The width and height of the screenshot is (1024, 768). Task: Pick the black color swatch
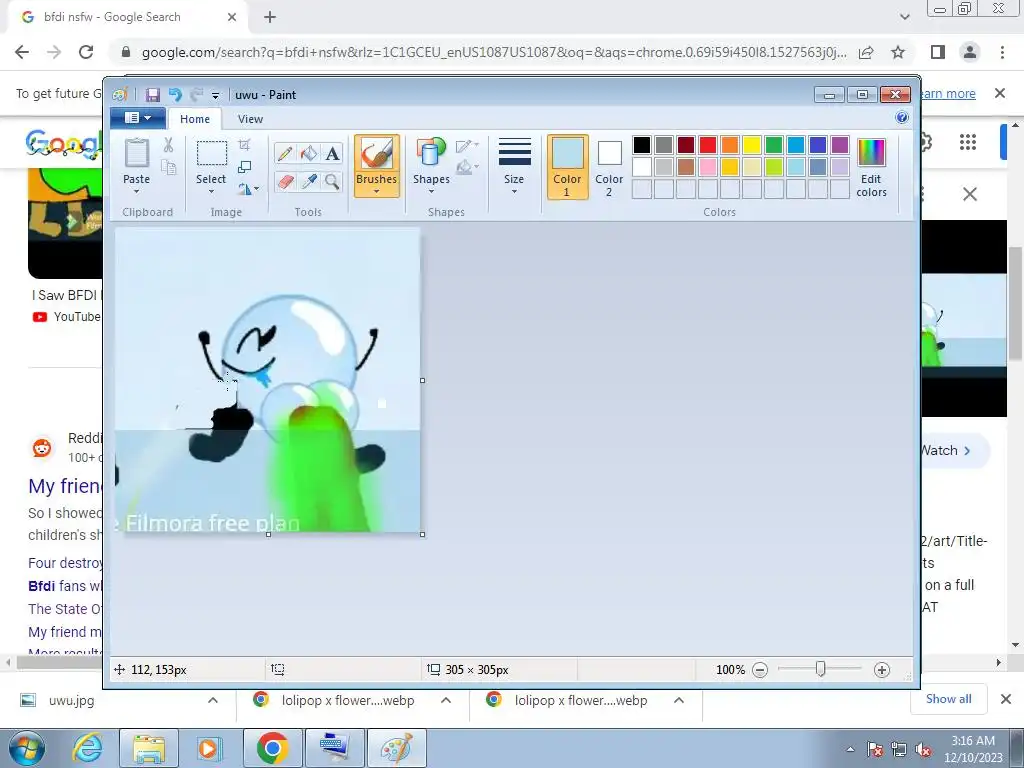click(642, 145)
